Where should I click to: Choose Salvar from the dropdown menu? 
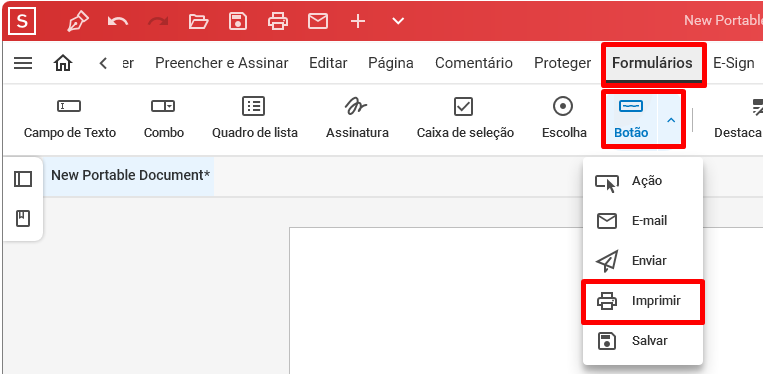(x=643, y=341)
